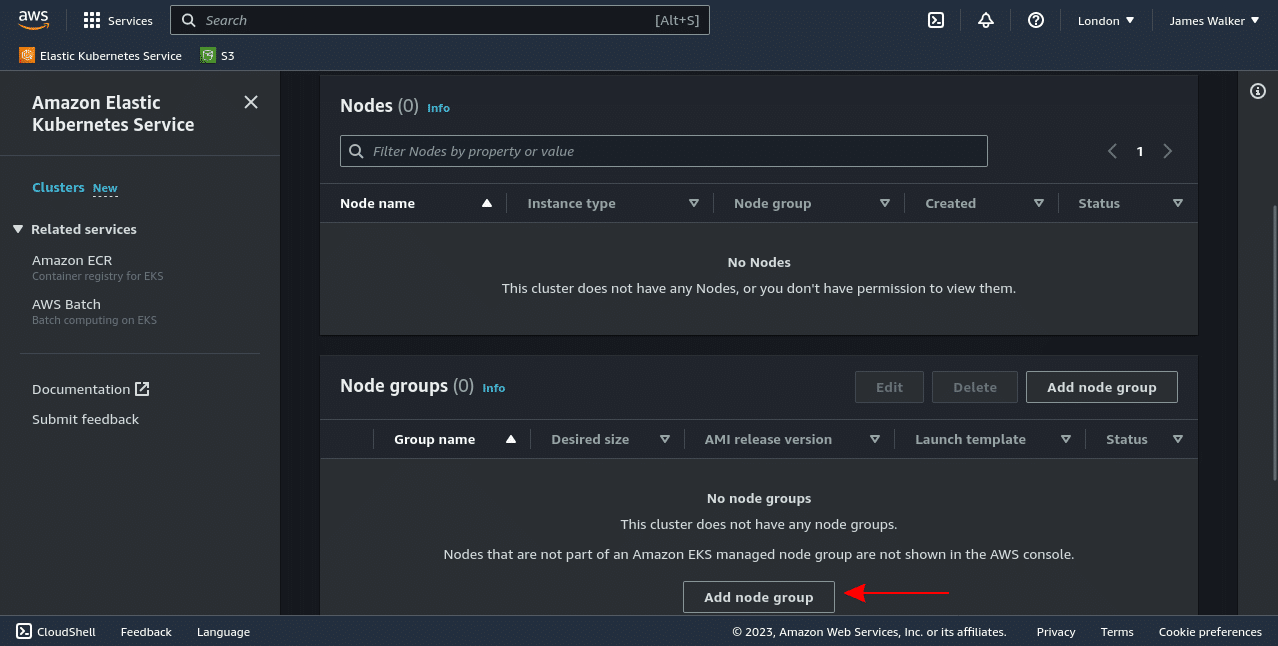Open the Clusters sidebar link
The width and height of the screenshot is (1278, 646).
click(58, 187)
